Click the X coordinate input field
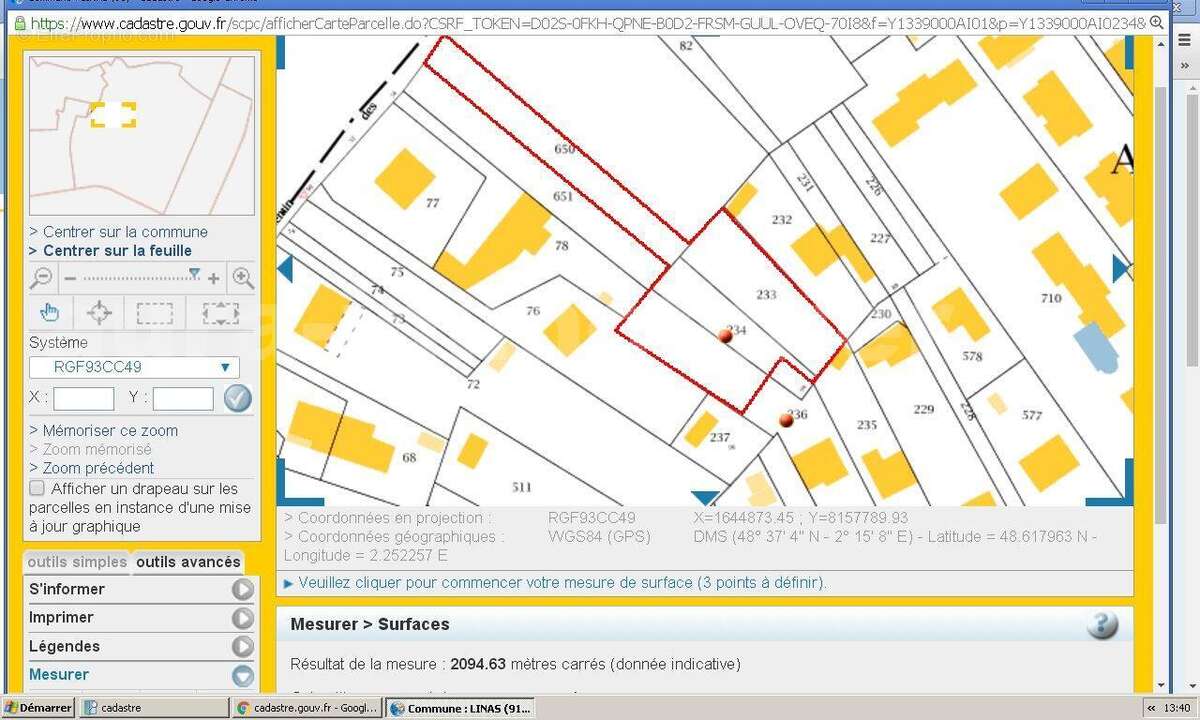Screen dimensions: 1200x720 pyautogui.click(x=84, y=399)
